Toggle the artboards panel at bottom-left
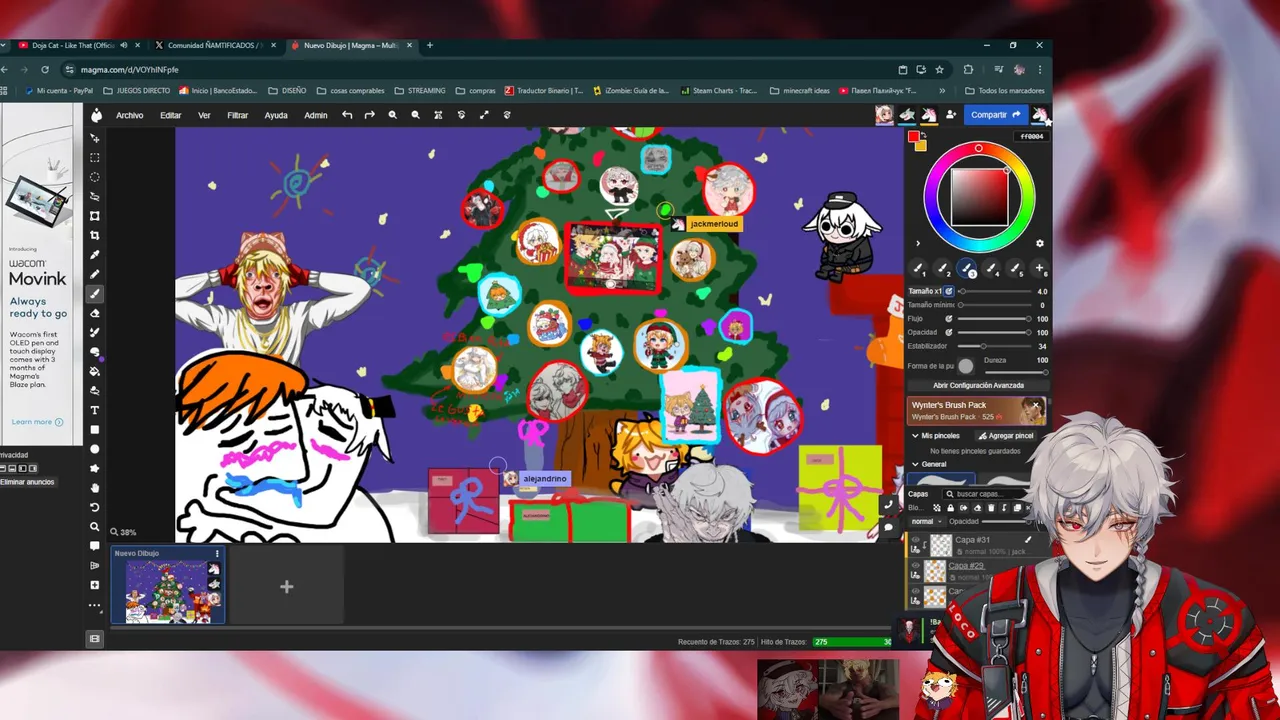 click(95, 638)
